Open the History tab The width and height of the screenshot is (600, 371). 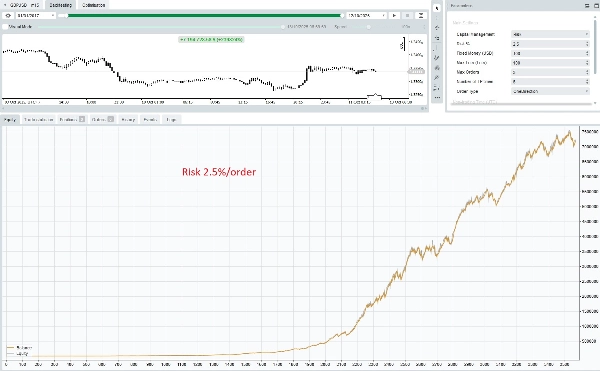[128, 119]
